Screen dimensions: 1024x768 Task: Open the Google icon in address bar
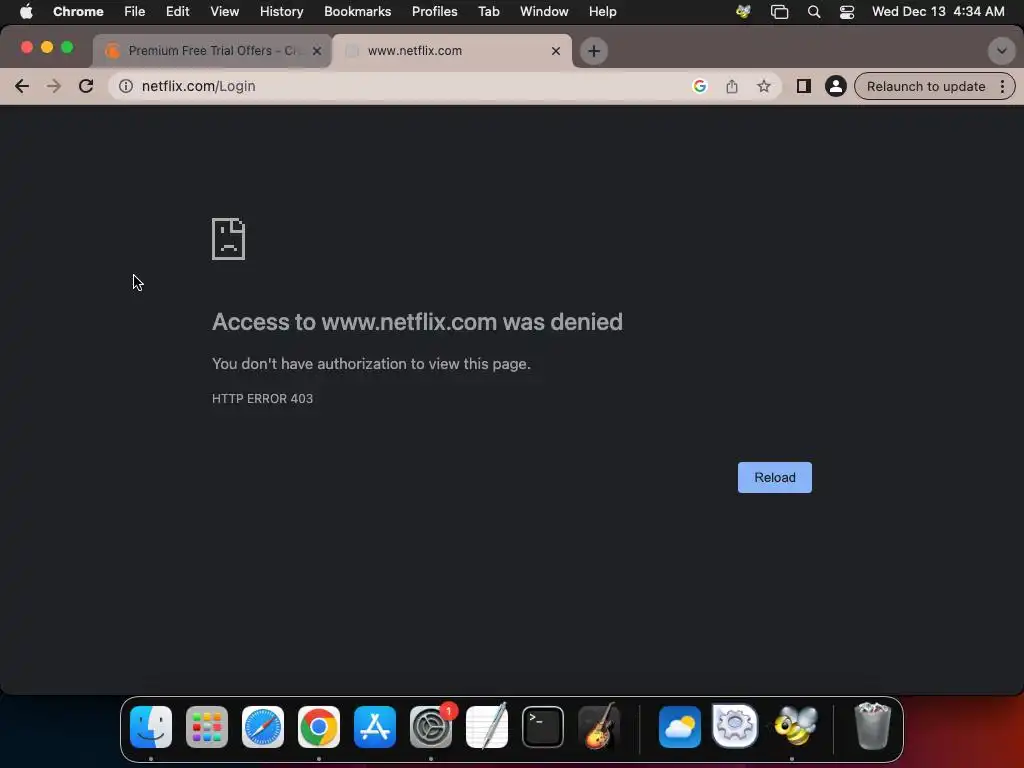pos(699,86)
